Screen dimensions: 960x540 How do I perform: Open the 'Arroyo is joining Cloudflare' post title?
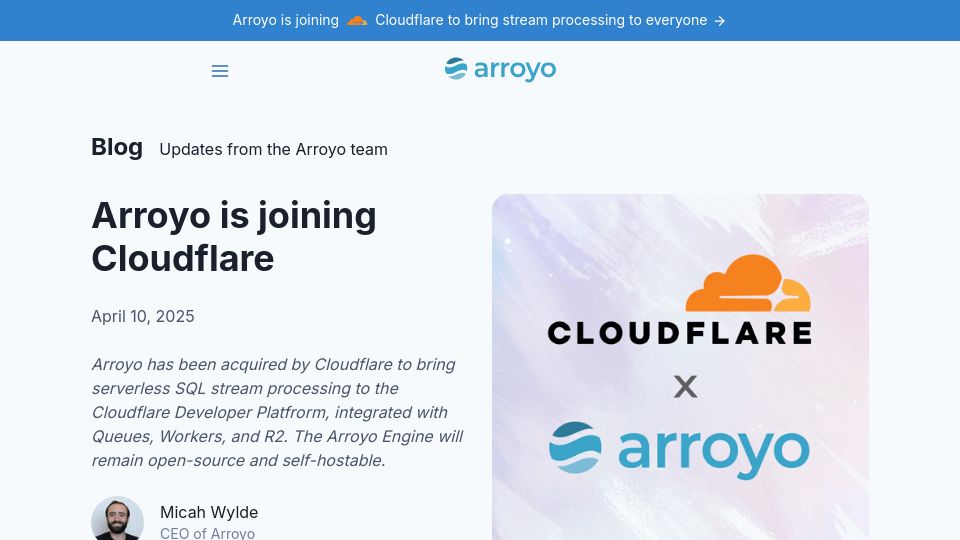coord(234,236)
